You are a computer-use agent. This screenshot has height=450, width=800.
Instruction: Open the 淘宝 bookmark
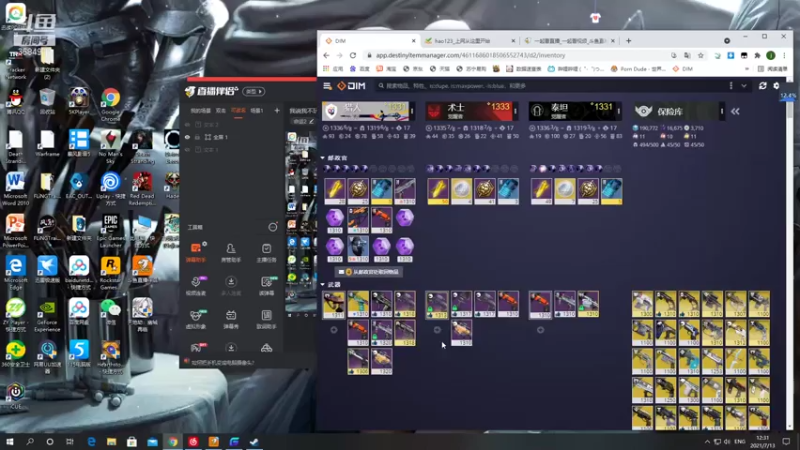386,68
